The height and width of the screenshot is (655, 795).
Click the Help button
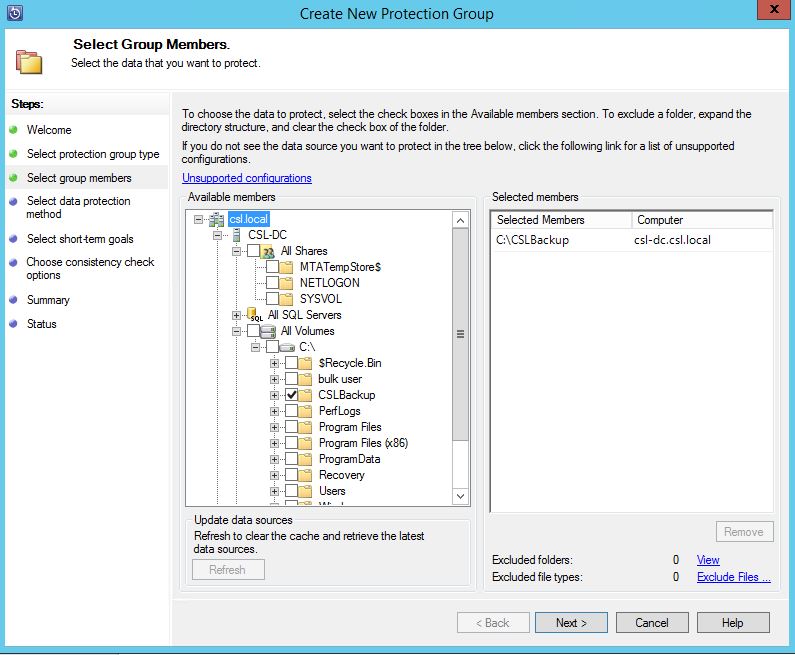[733, 623]
